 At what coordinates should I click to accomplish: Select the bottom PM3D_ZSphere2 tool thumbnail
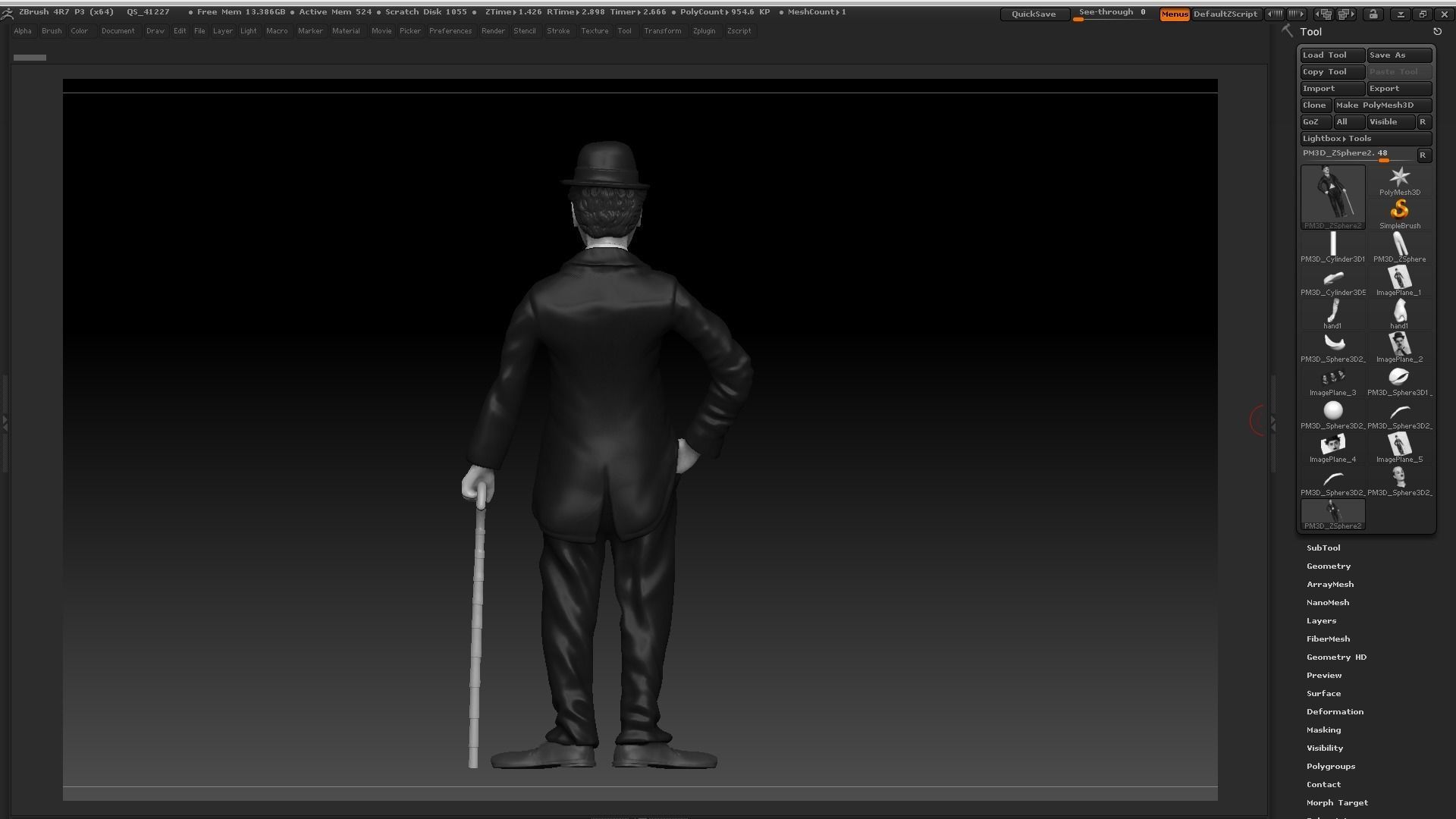pos(1332,514)
